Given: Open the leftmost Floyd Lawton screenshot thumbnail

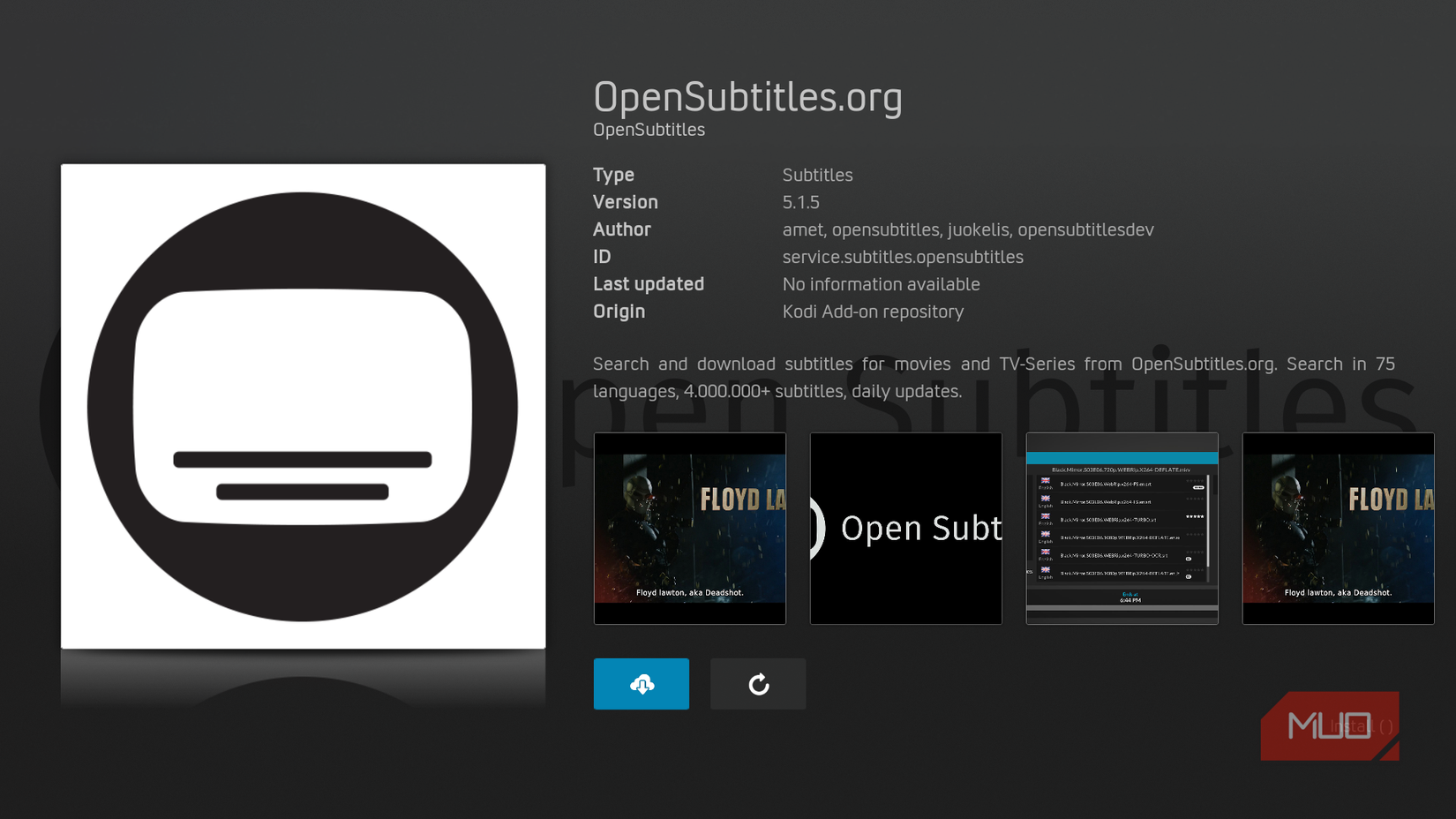Looking at the screenshot, I should [690, 529].
